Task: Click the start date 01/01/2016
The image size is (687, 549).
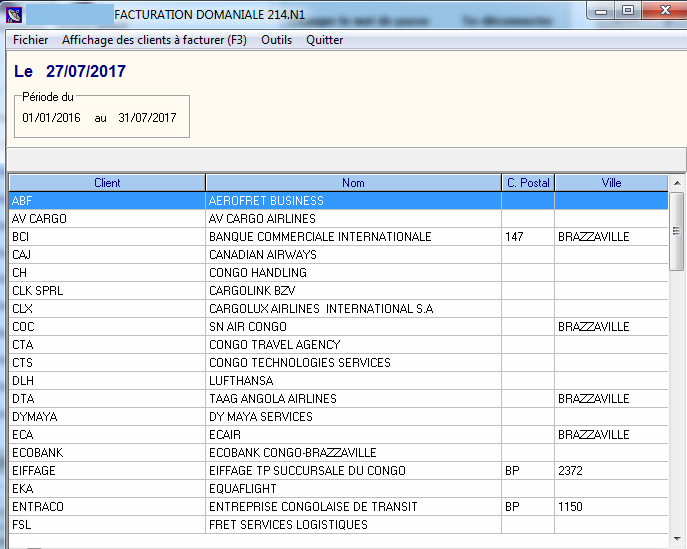Action: tap(51, 118)
